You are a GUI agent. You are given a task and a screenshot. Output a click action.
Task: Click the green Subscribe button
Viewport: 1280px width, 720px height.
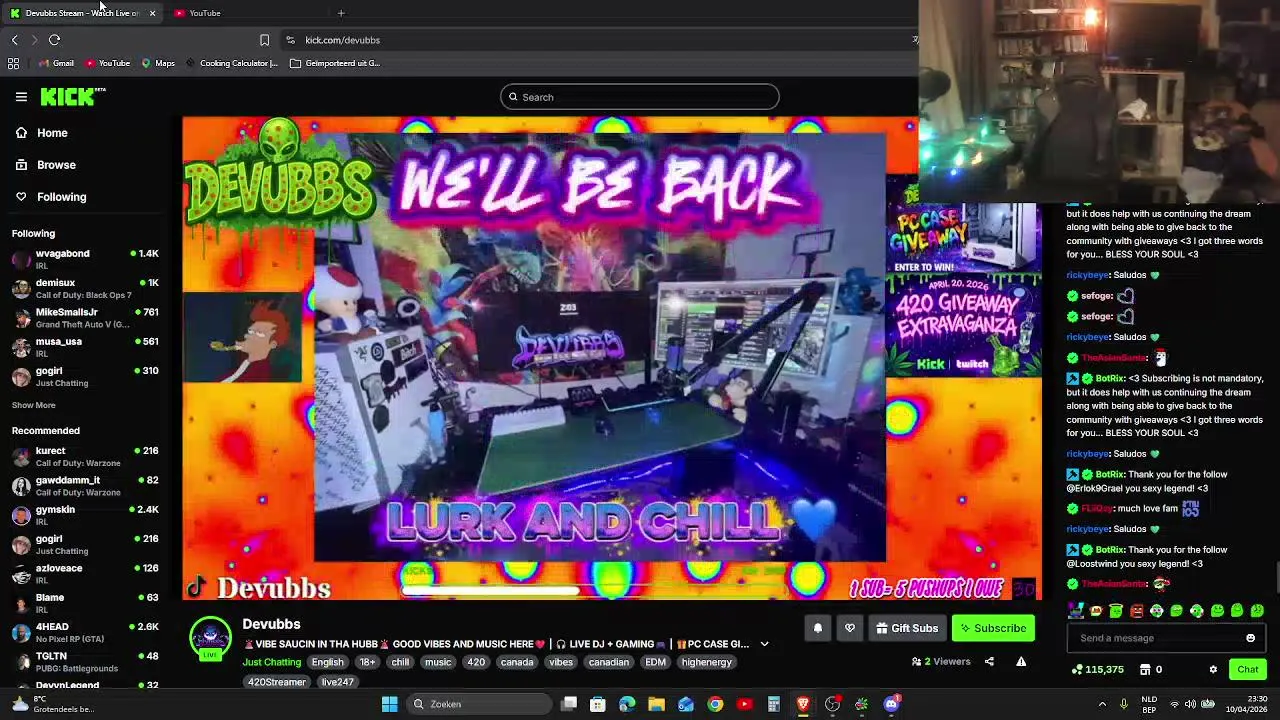pyautogui.click(x=993, y=628)
